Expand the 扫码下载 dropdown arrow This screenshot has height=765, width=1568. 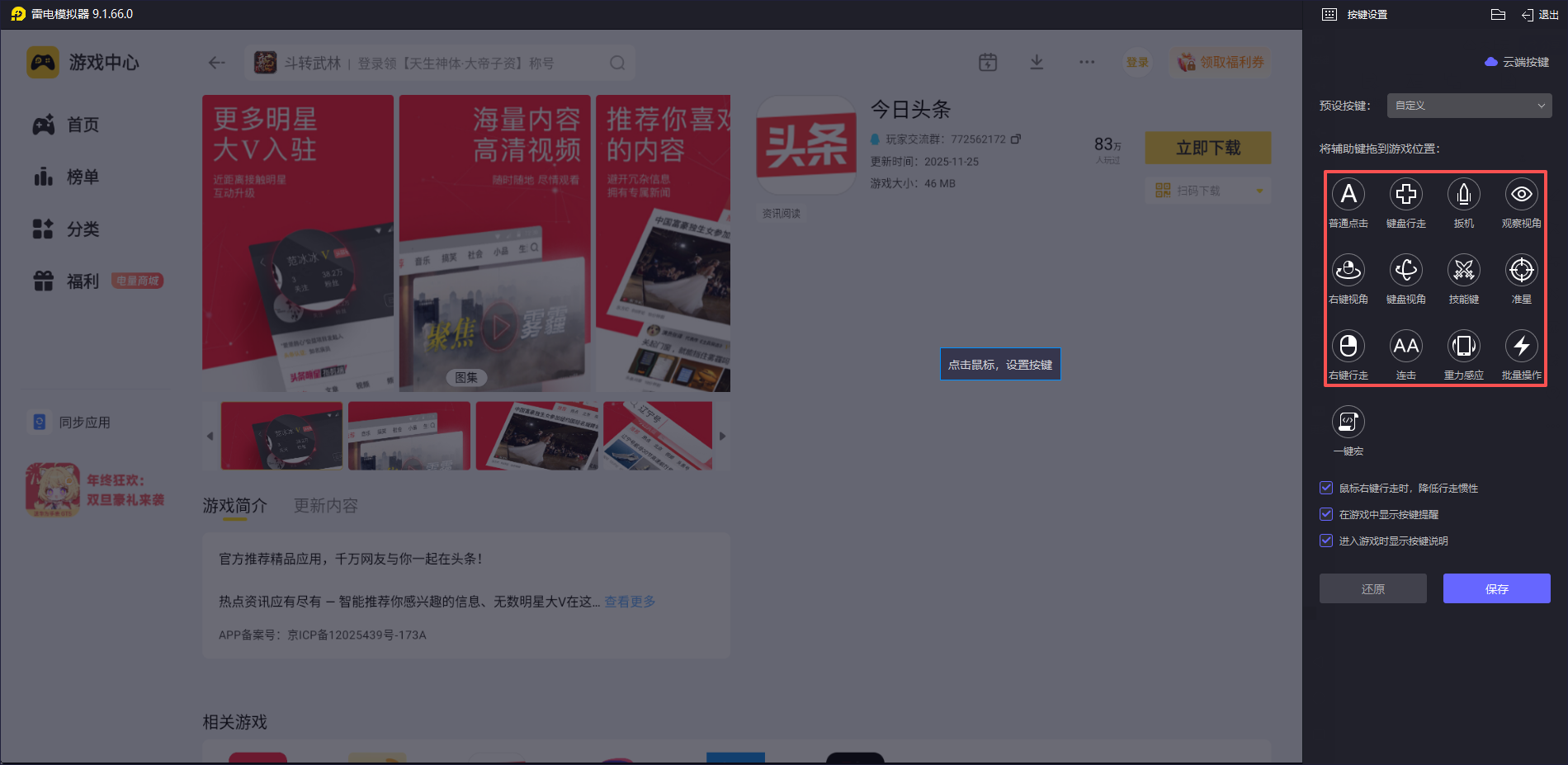1259,191
